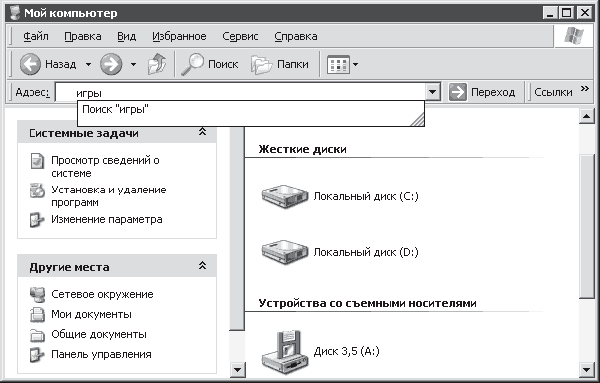The width and height of the screenshot is (600, 383).
Task: Select suggestion Поиск "игры"
Action: (x=251, y=109)
